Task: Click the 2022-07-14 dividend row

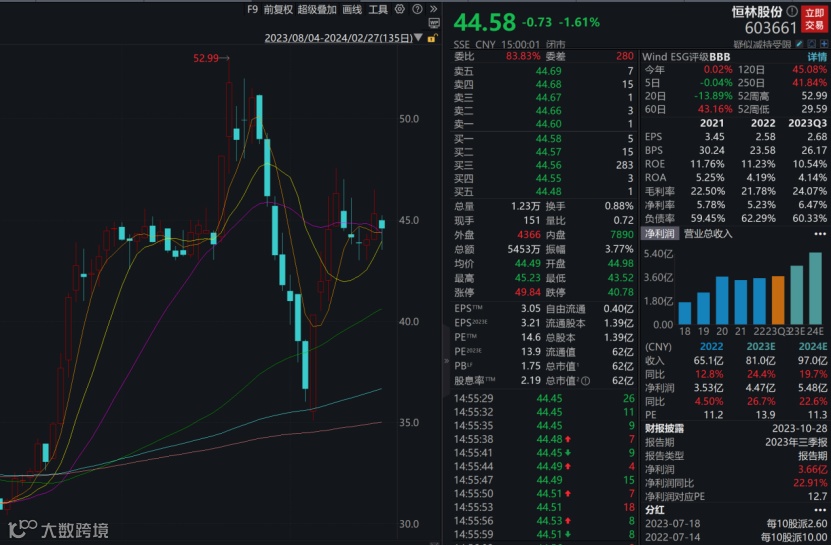Action: (x=736, y=538)
